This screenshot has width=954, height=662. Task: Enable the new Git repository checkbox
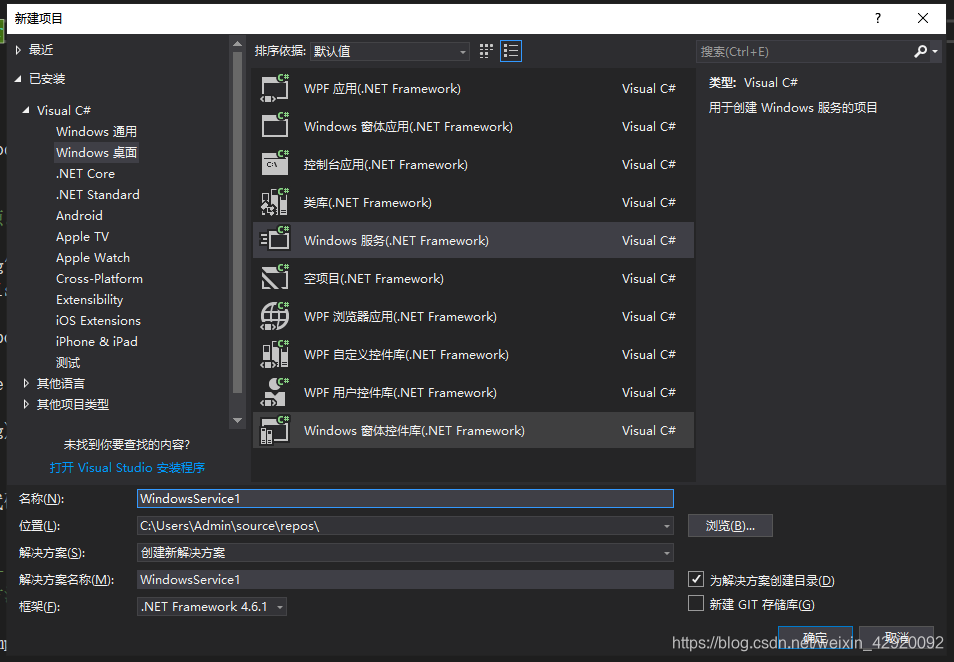click(696, 603)
